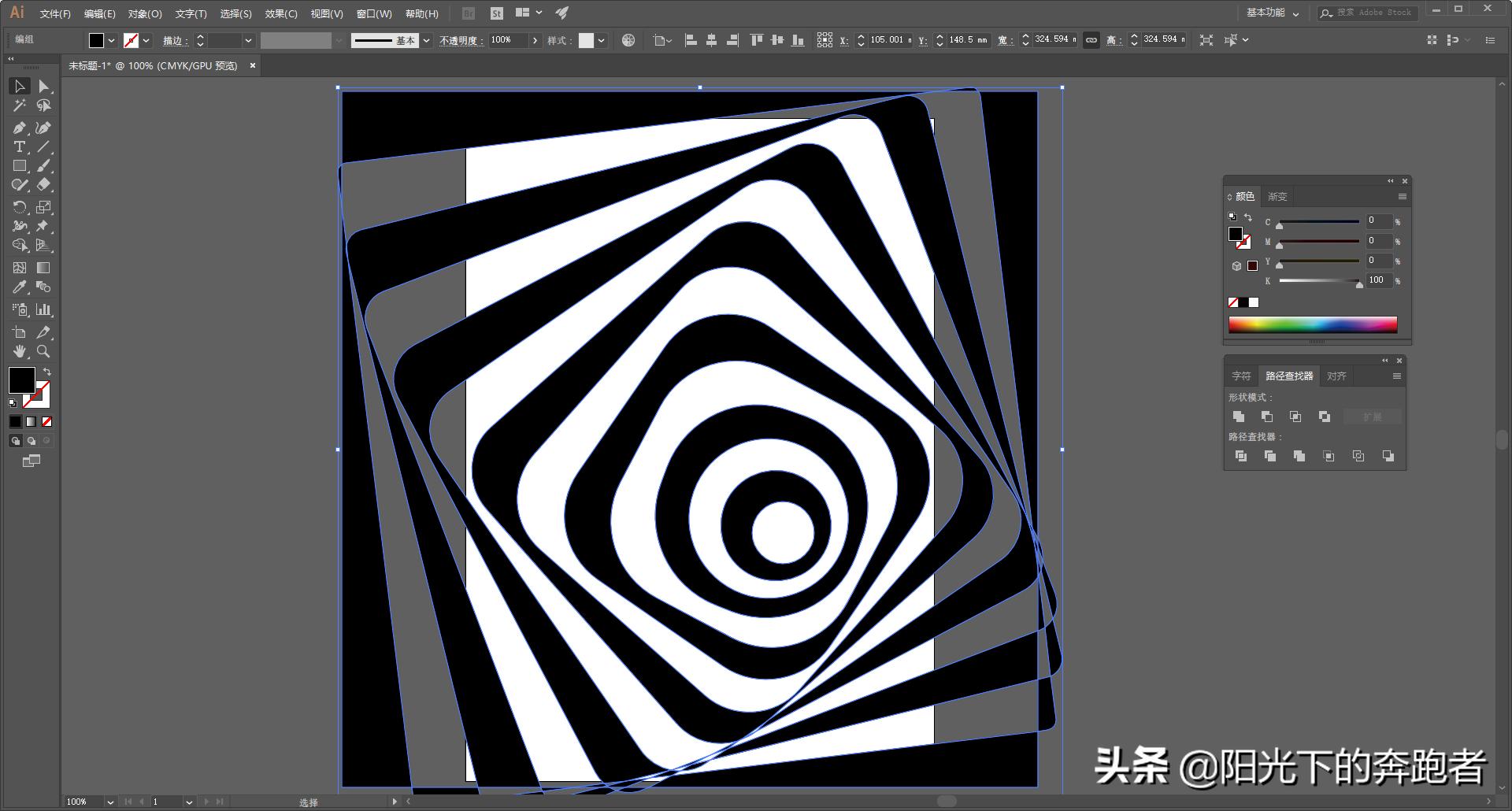Toggle the width-height constrain link icon
This screenshot has height=811, width=1512.
[1091, 39]
